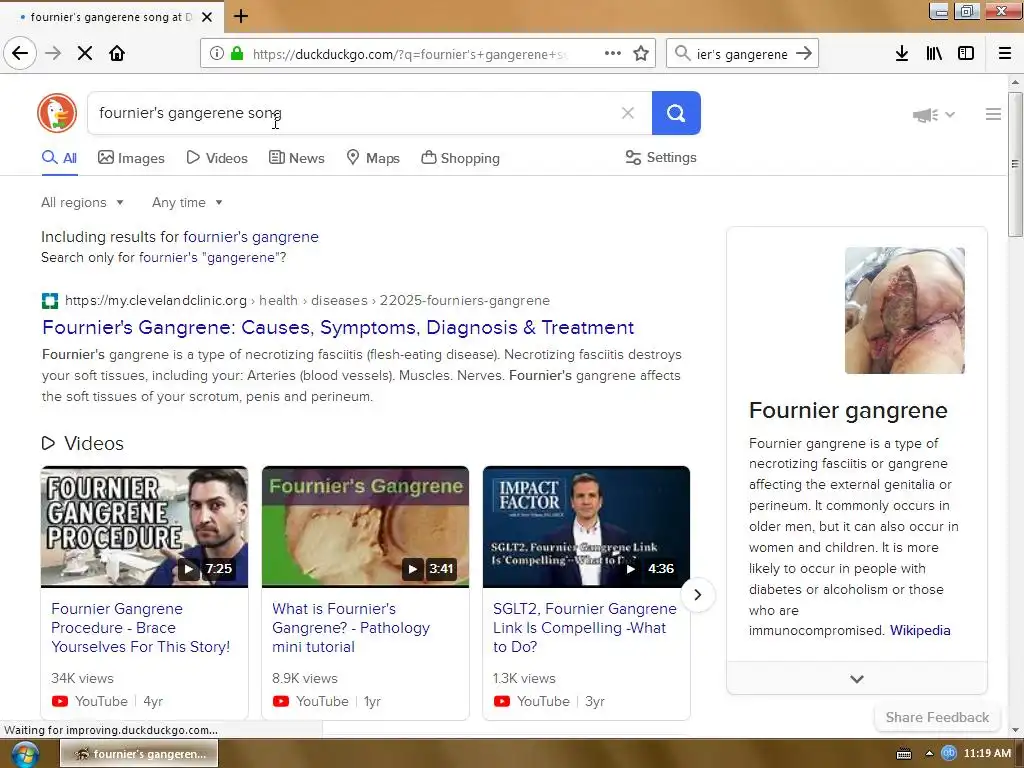Click the magnifier in the browser search box
Screen dimensions: 1024x768
coord(682,54)
